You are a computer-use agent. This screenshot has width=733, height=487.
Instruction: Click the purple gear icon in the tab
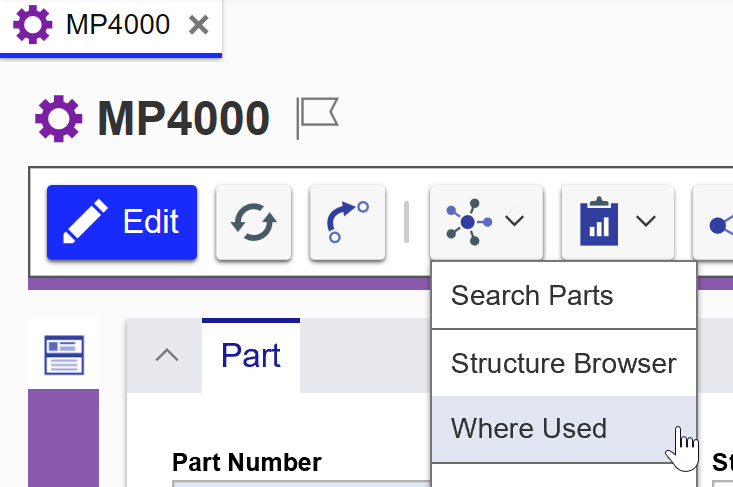pos(33,25)
